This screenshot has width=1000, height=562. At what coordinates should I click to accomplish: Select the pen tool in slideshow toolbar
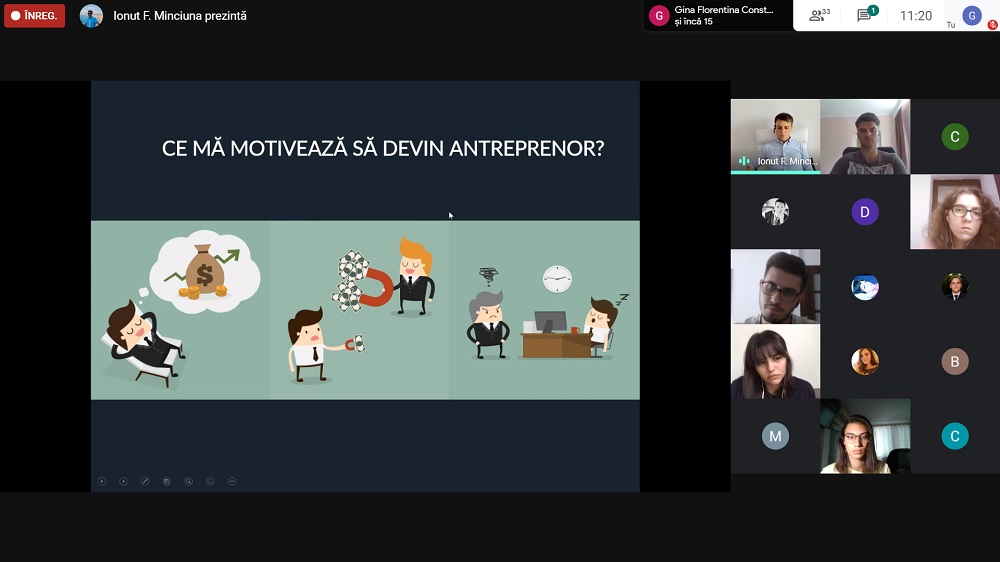click(x=145, y=481)
